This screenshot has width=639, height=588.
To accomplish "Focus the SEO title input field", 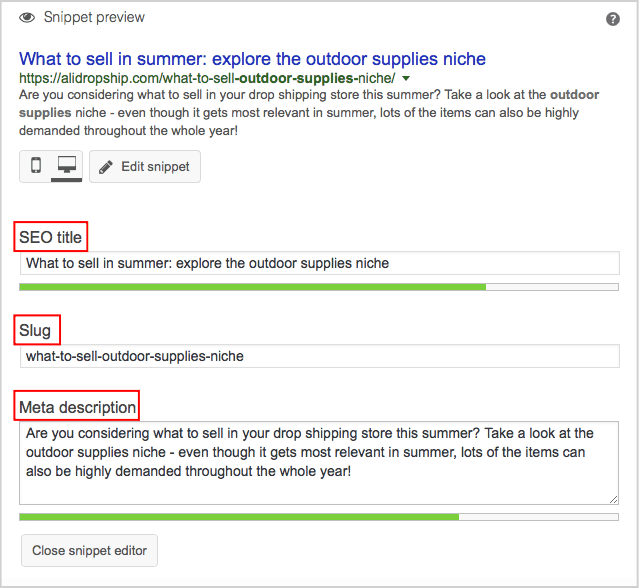I will (319, 263).
